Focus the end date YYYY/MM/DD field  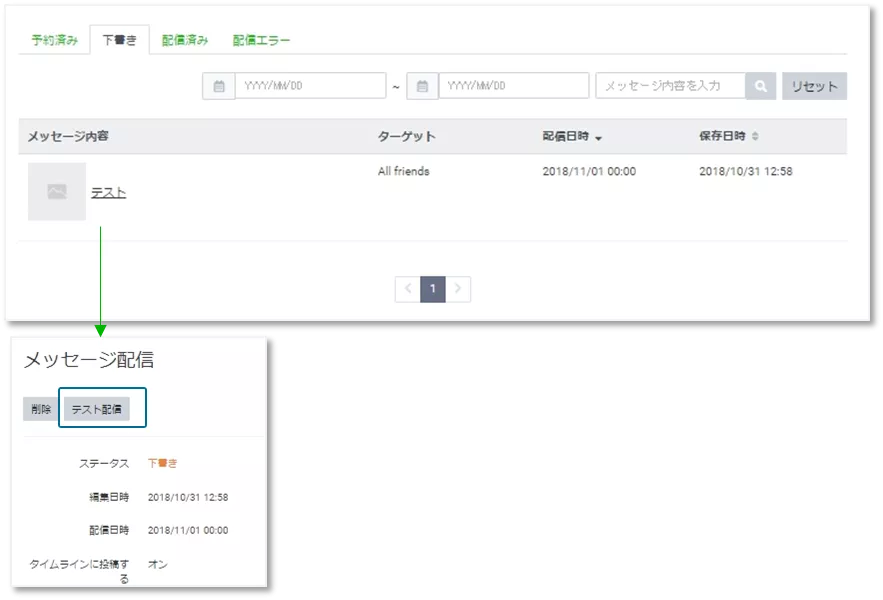pos(513,86)
